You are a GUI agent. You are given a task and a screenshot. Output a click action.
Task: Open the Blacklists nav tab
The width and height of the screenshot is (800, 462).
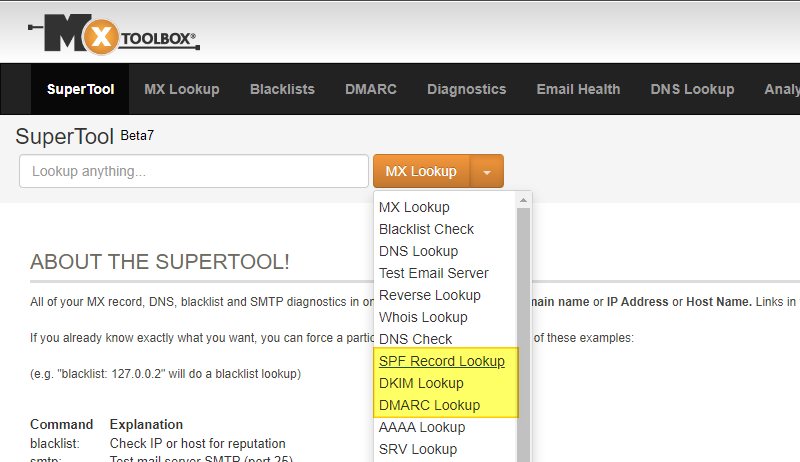tap(282, 89)
